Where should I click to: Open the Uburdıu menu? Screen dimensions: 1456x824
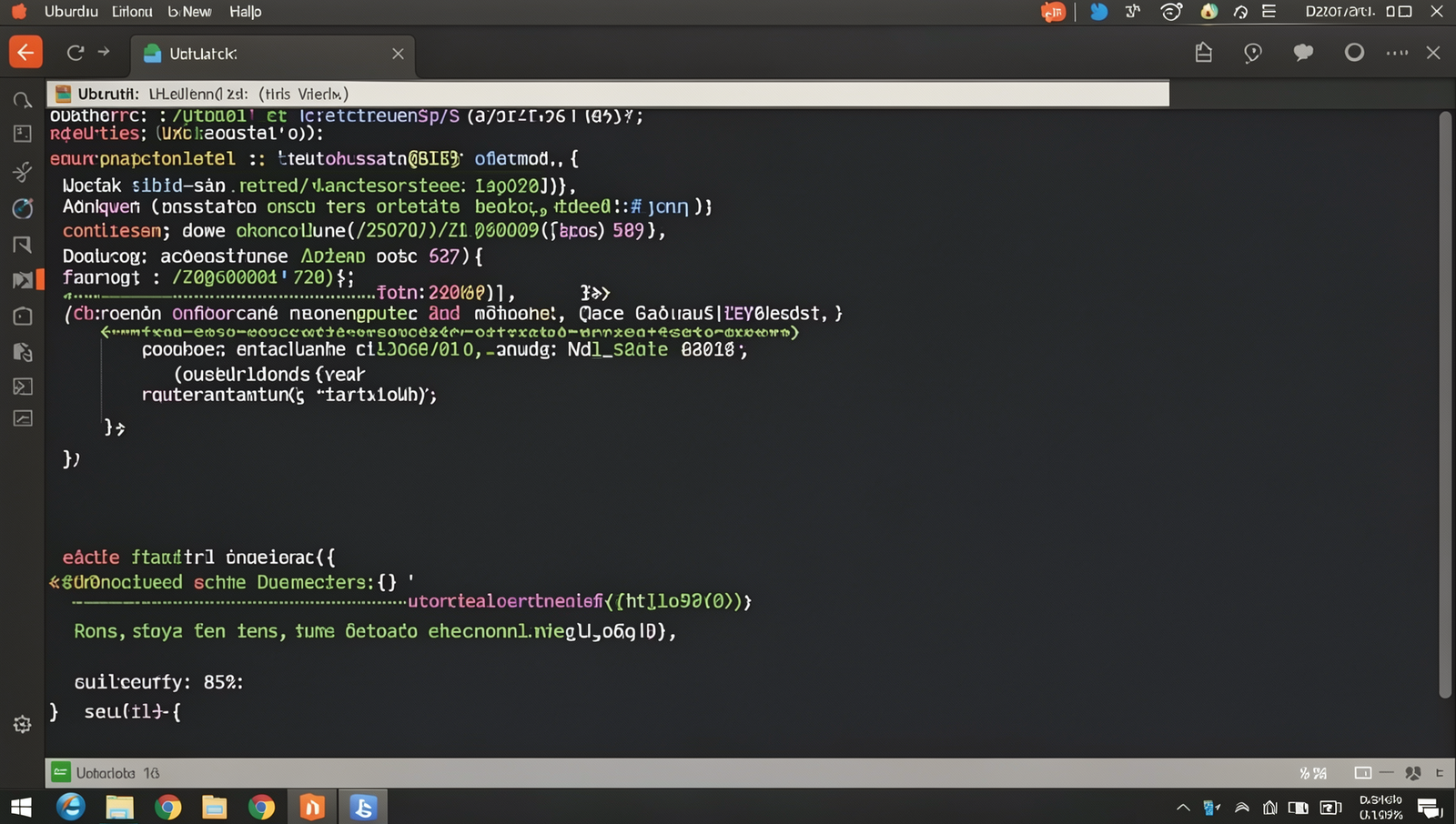tap(71, 12)
